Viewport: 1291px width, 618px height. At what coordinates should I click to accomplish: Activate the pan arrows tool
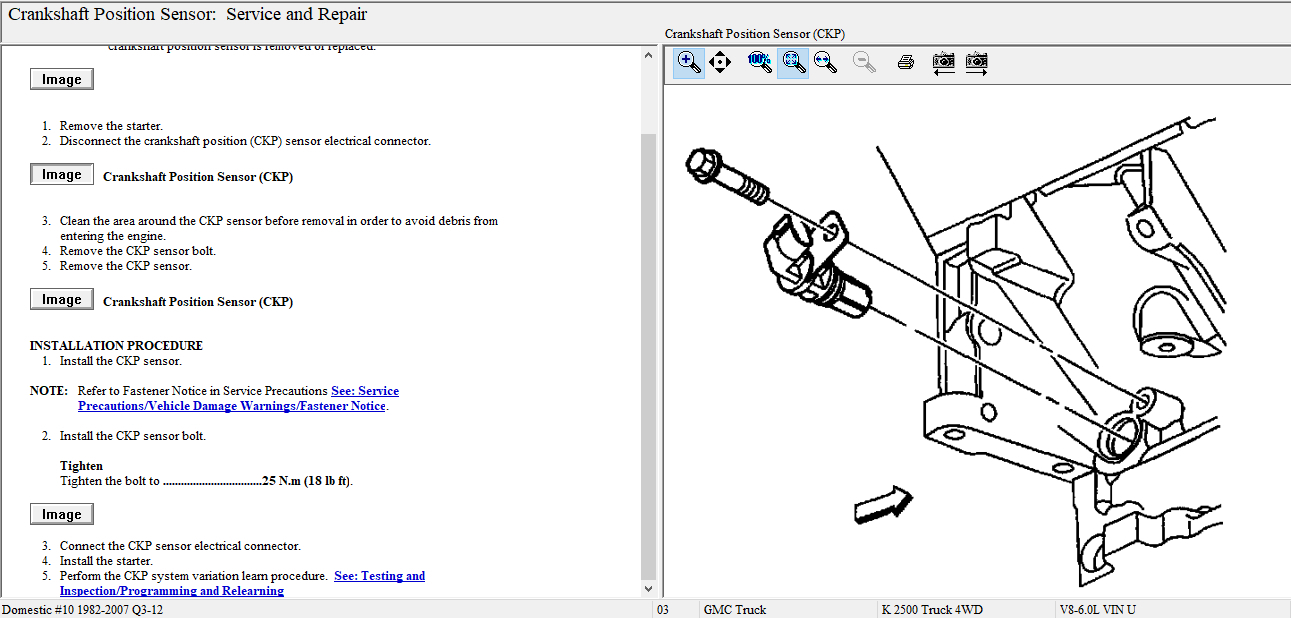point(720,62)
